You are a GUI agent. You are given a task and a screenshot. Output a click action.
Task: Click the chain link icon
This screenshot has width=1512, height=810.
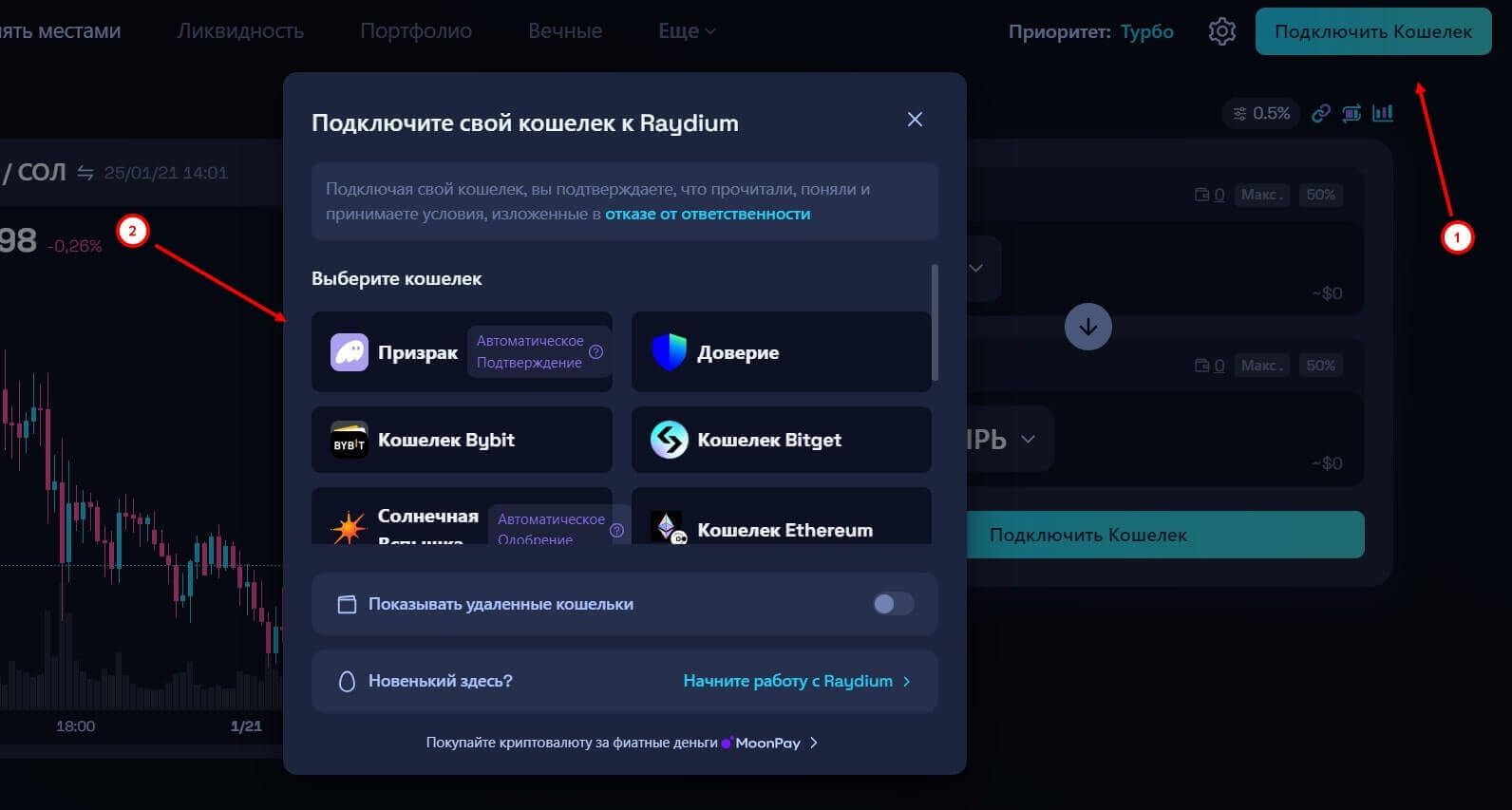(1320, 114)
